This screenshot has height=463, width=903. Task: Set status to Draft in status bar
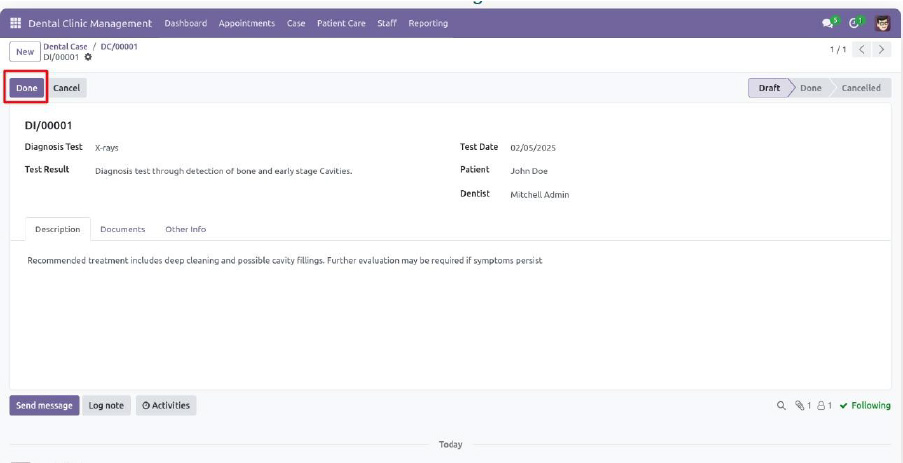click(x=768, y=88)
